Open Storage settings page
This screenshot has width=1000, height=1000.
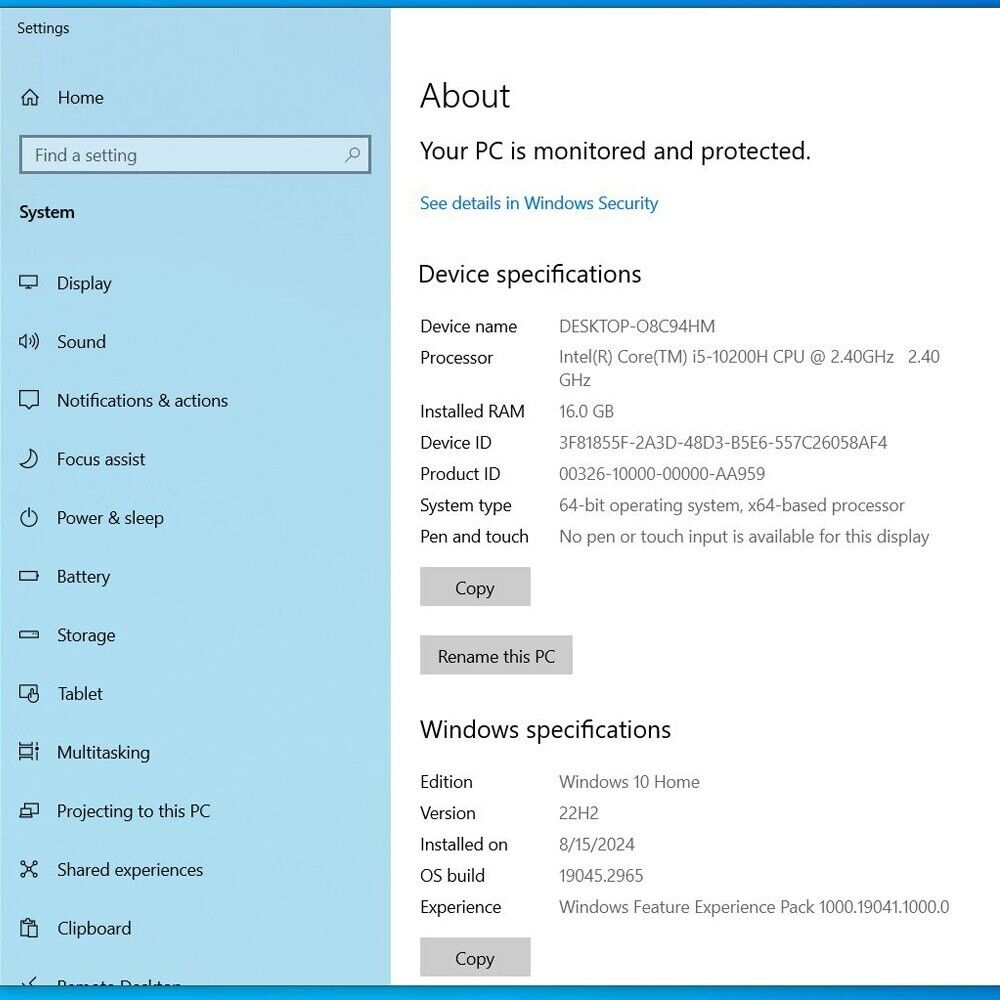[86, 635]
